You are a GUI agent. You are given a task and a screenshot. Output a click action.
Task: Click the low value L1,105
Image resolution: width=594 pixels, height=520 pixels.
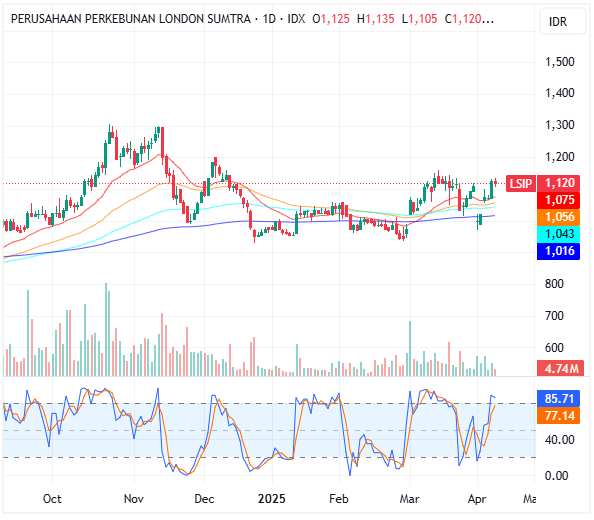point(419,19)
